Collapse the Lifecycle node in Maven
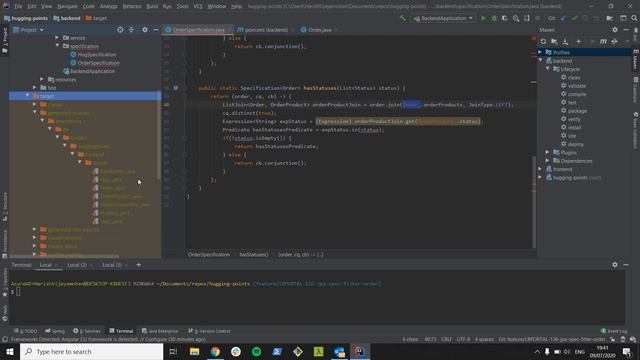Image resolution: width=640 pixels, height=360 pixels. pos(548,69)
